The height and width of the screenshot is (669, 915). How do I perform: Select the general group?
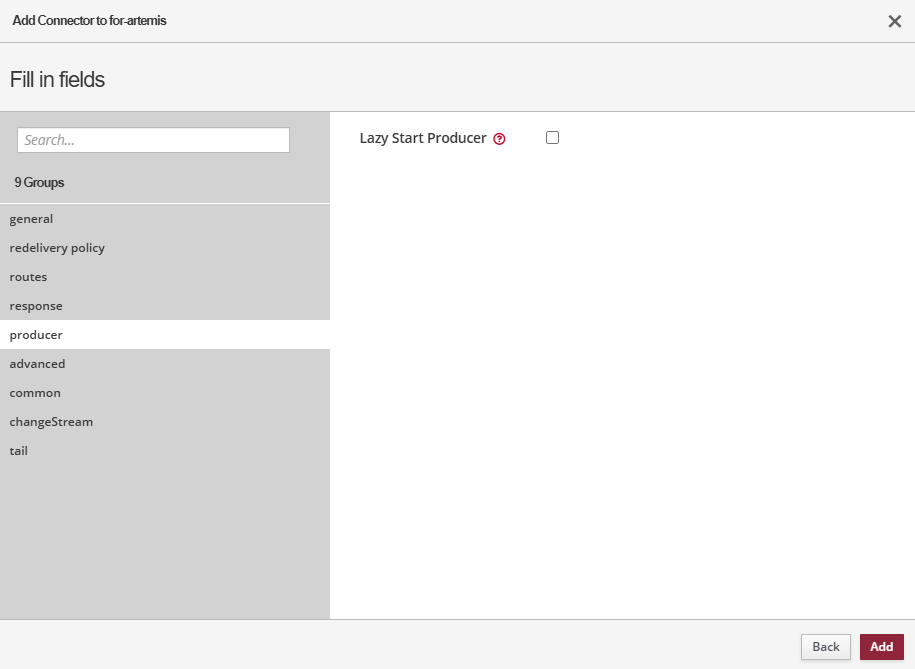click(32, 219)
